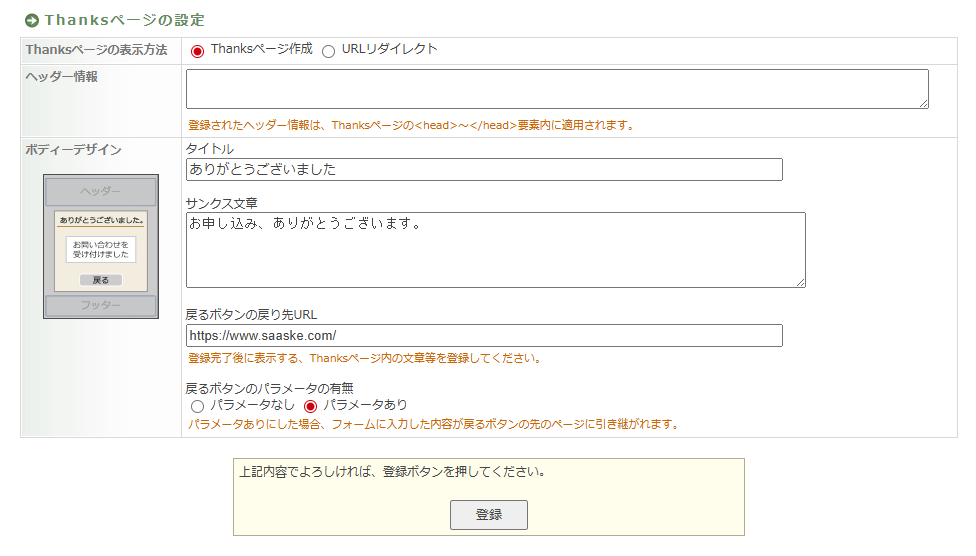976x556 pixels.
Task: Click the お問い合わせを受け付けました box in the preview
Action: [100, 249]
